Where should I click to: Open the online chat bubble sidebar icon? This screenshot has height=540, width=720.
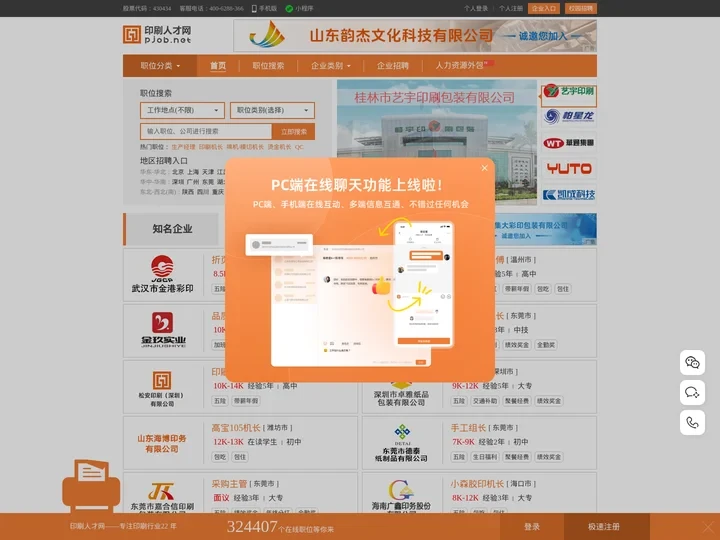(692, 393)
